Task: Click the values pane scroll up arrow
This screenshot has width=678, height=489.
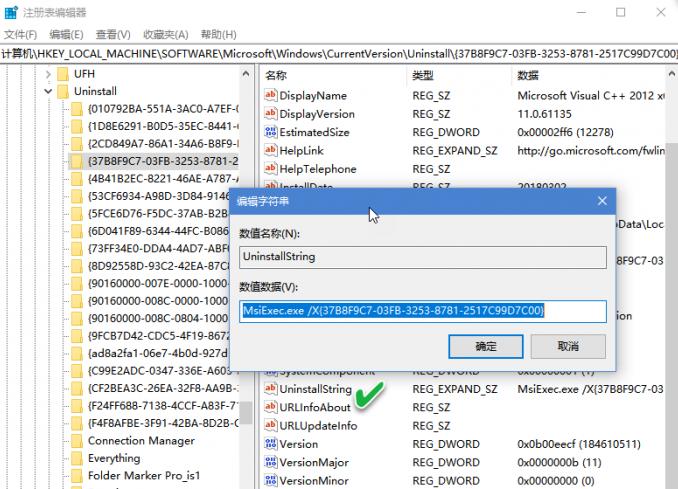Action: [672, 74]
